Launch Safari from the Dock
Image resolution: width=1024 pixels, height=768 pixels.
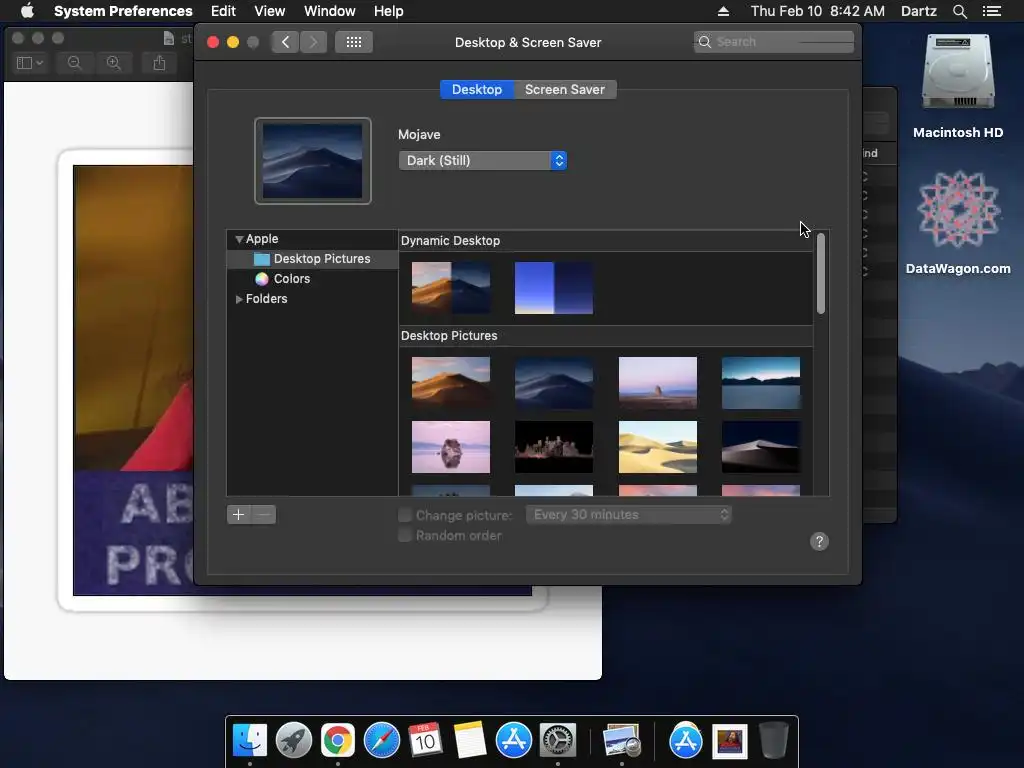[381, 741]
